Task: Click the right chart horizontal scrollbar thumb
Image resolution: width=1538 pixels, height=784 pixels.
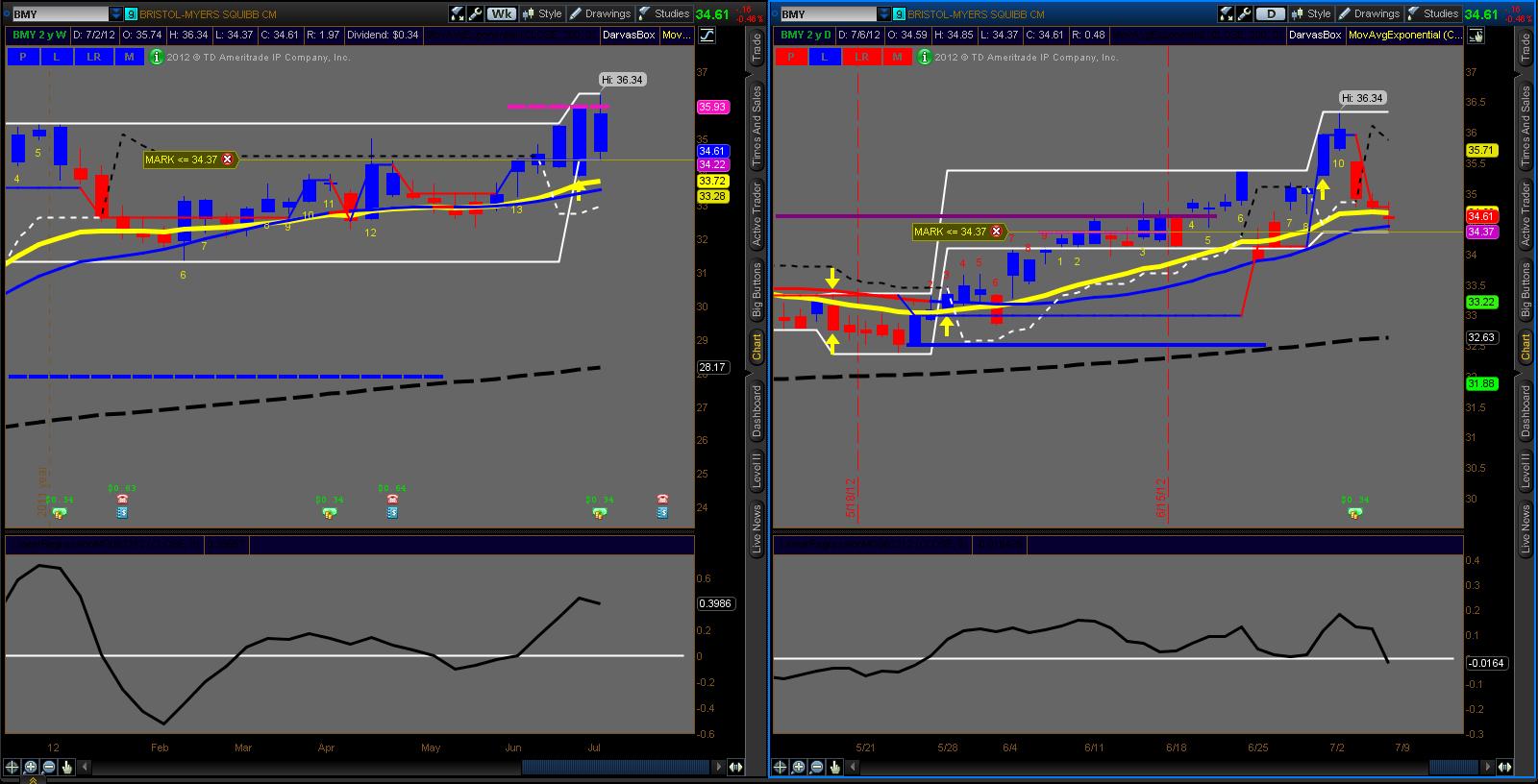Action: tap(1454, 767)
